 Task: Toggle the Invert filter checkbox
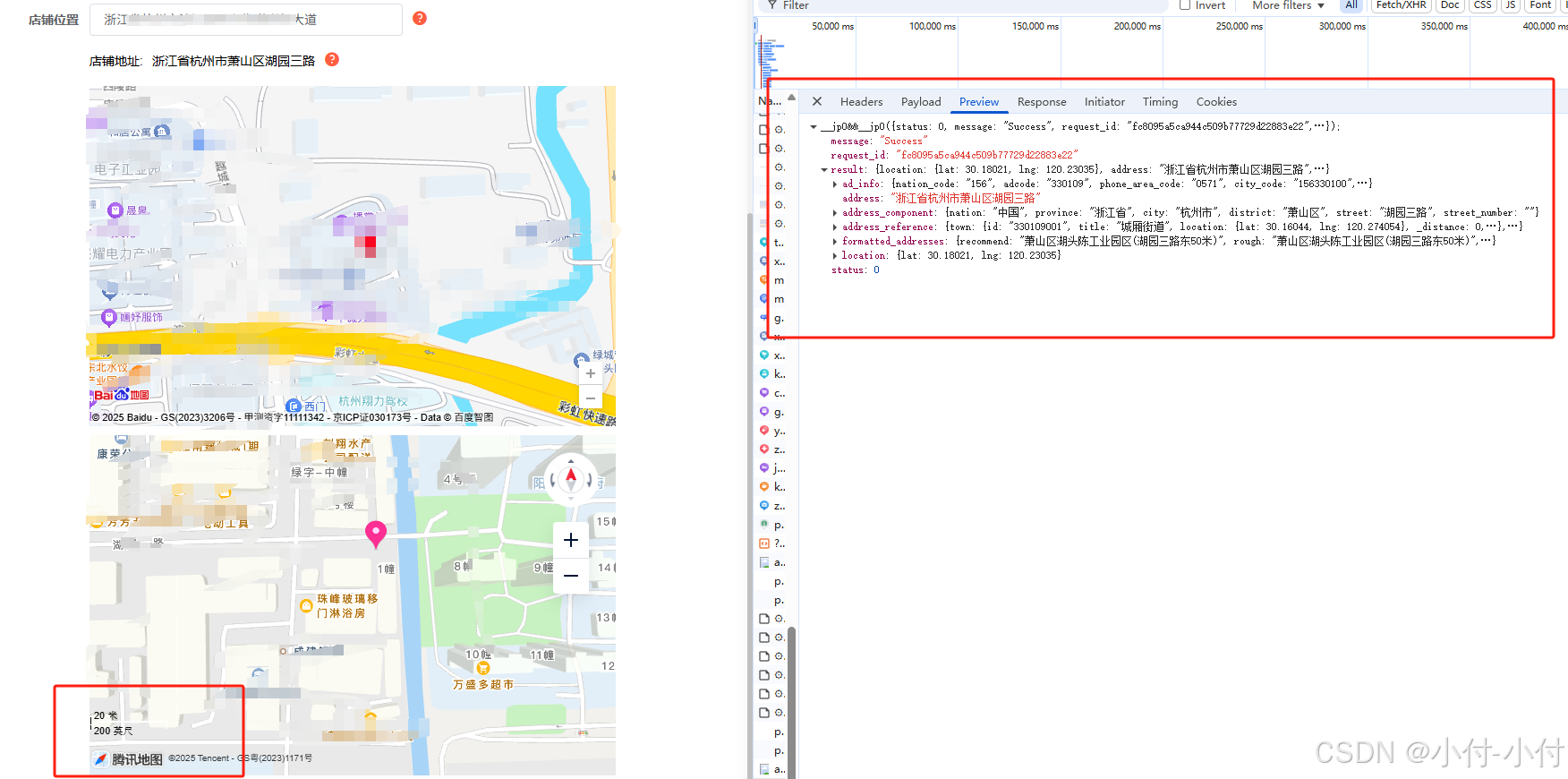(x=1185, y=5)
